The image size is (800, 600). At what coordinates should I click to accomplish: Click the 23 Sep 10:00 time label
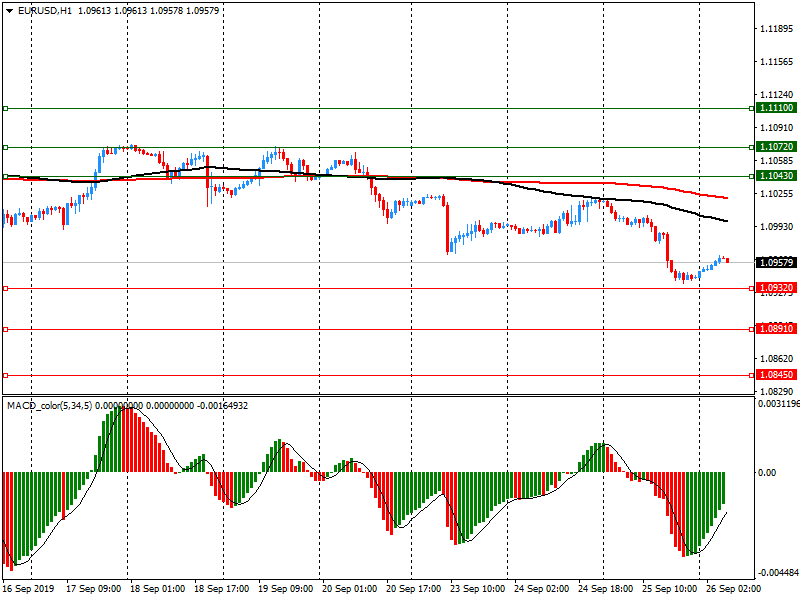point(477,589)
